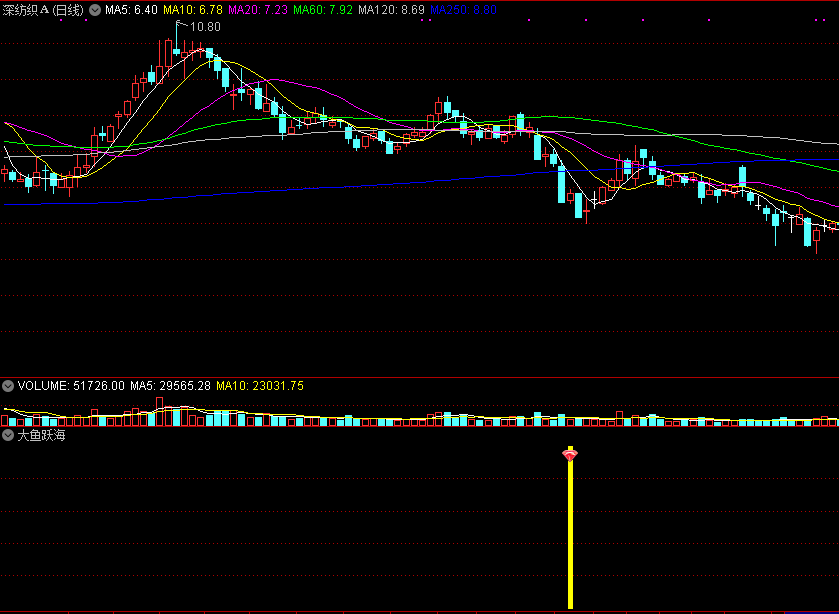839x614 pixels.
Task: Select the MA120: 8.69 label
Action: [391, 10]
